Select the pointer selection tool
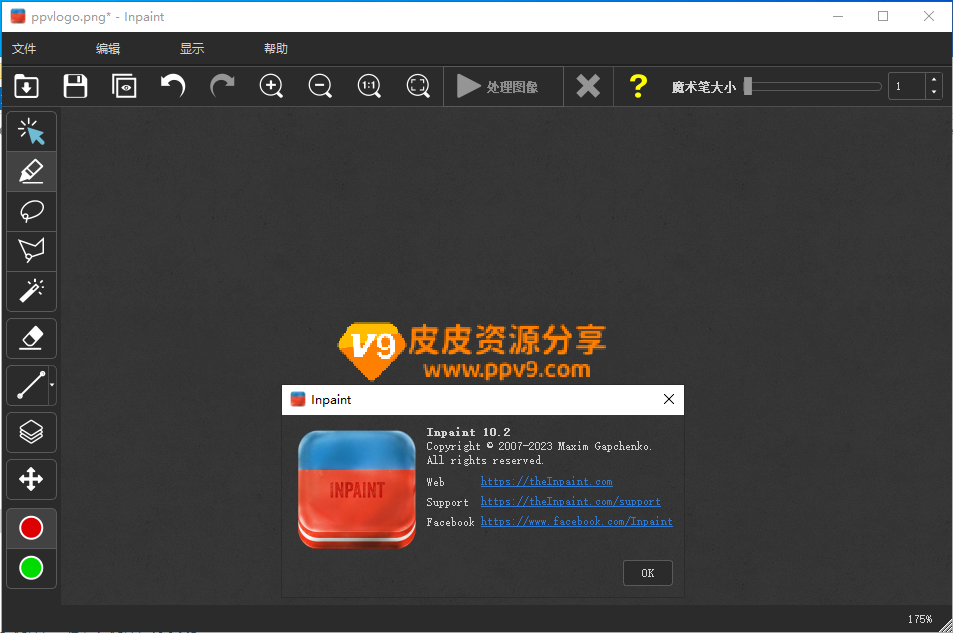Viewport: 953px width, 633px height. coord(32,131)
